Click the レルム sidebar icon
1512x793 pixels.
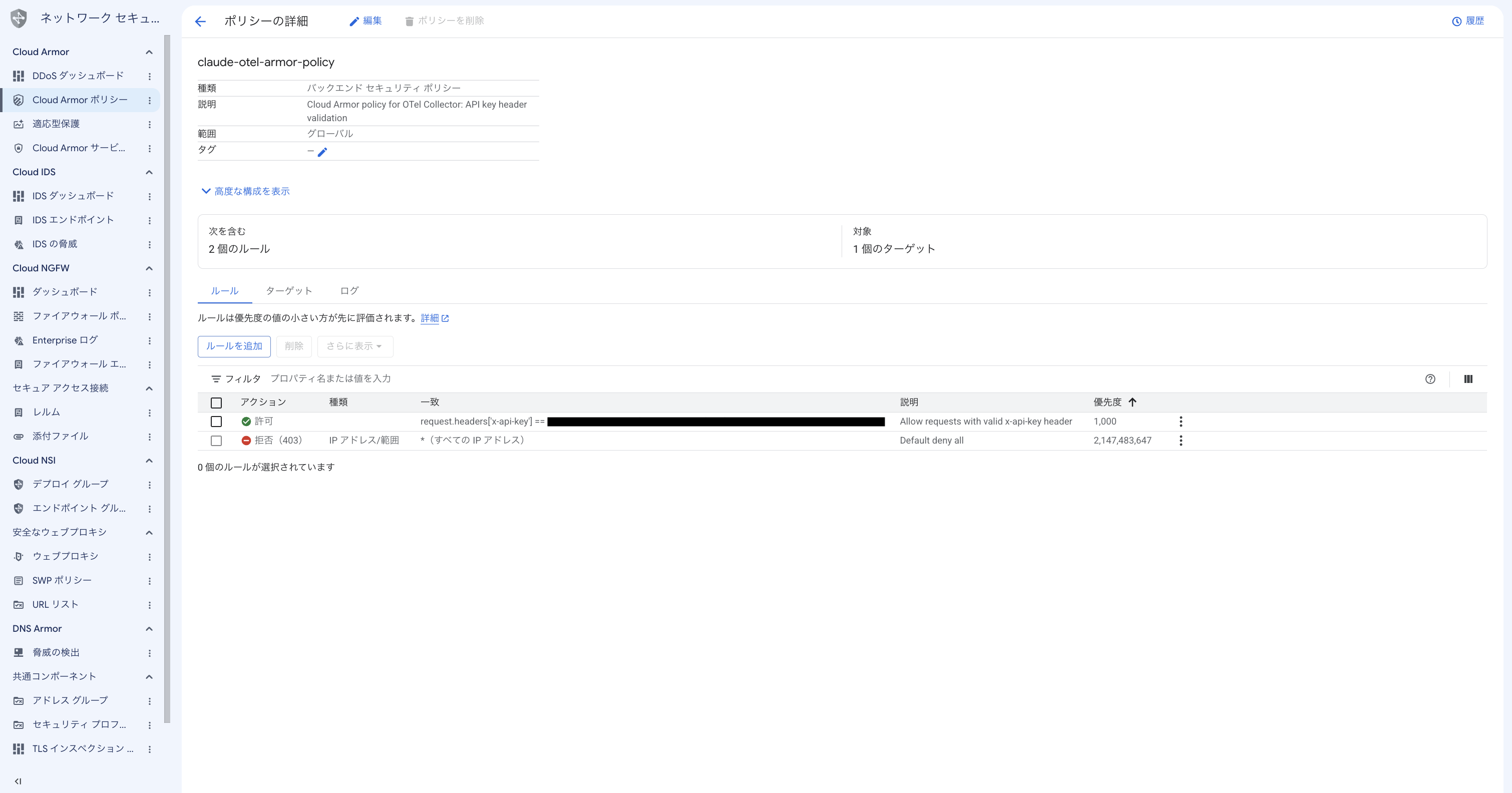tap(19, 413)
